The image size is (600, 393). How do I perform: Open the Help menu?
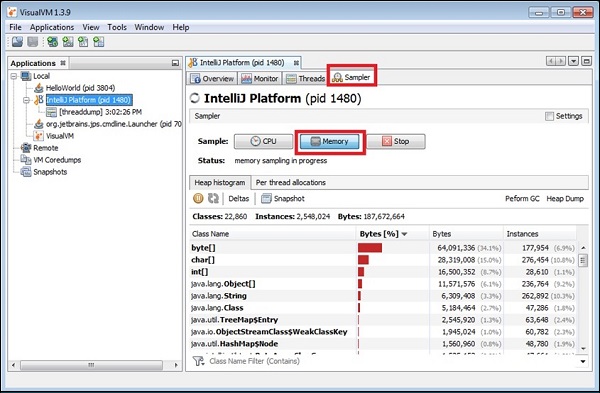click(181, 27)
